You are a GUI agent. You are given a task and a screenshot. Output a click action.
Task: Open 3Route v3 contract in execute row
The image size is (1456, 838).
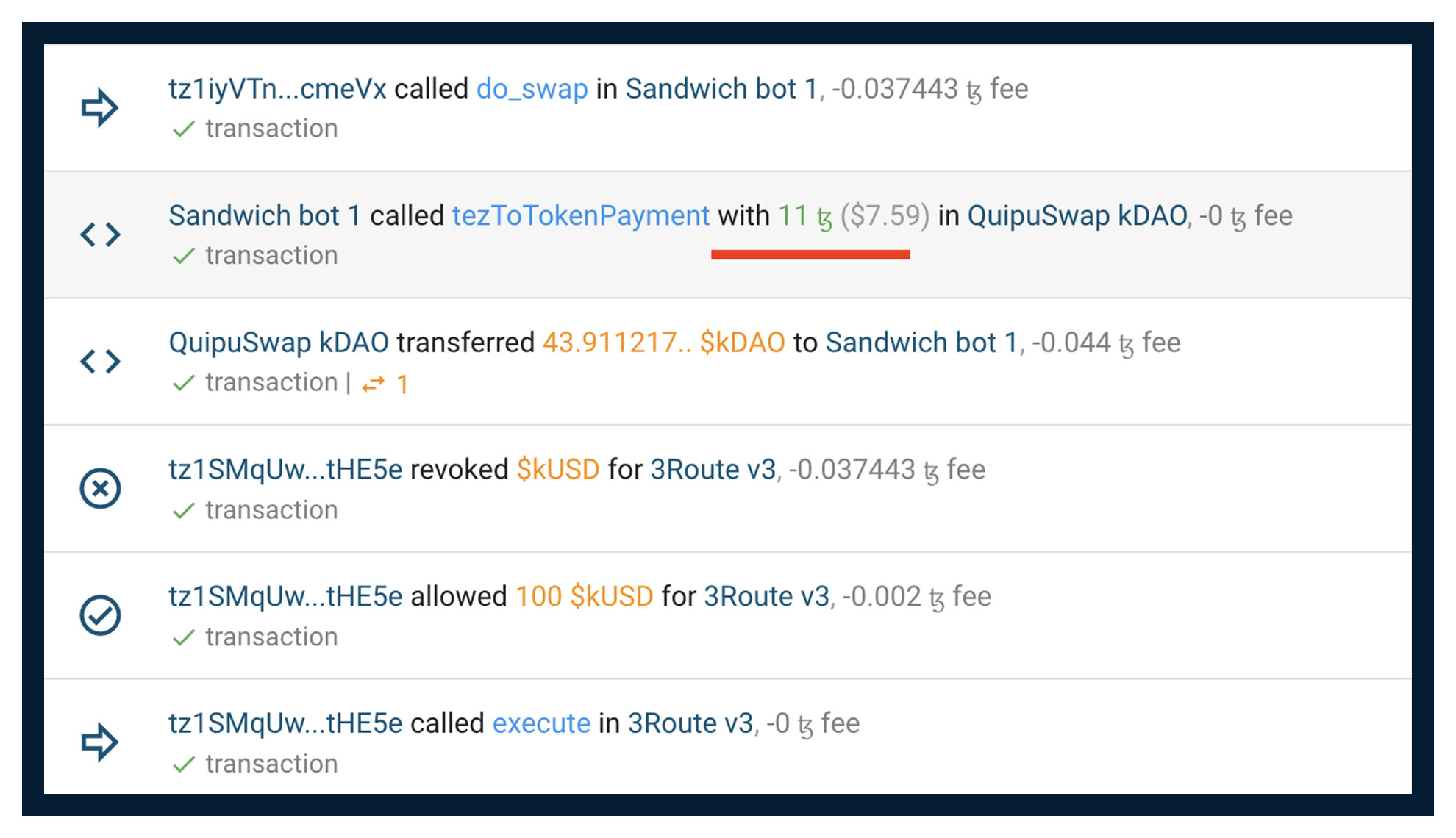[x=690, y=724]
